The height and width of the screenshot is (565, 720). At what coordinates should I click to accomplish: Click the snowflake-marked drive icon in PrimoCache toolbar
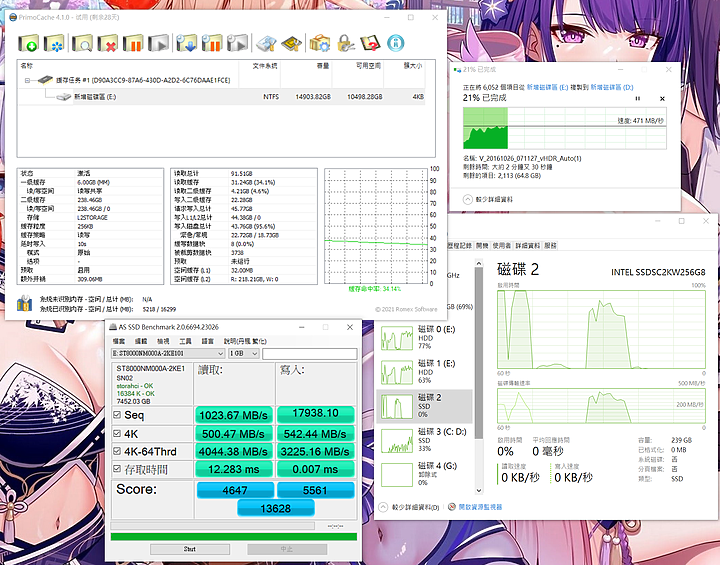54,43
